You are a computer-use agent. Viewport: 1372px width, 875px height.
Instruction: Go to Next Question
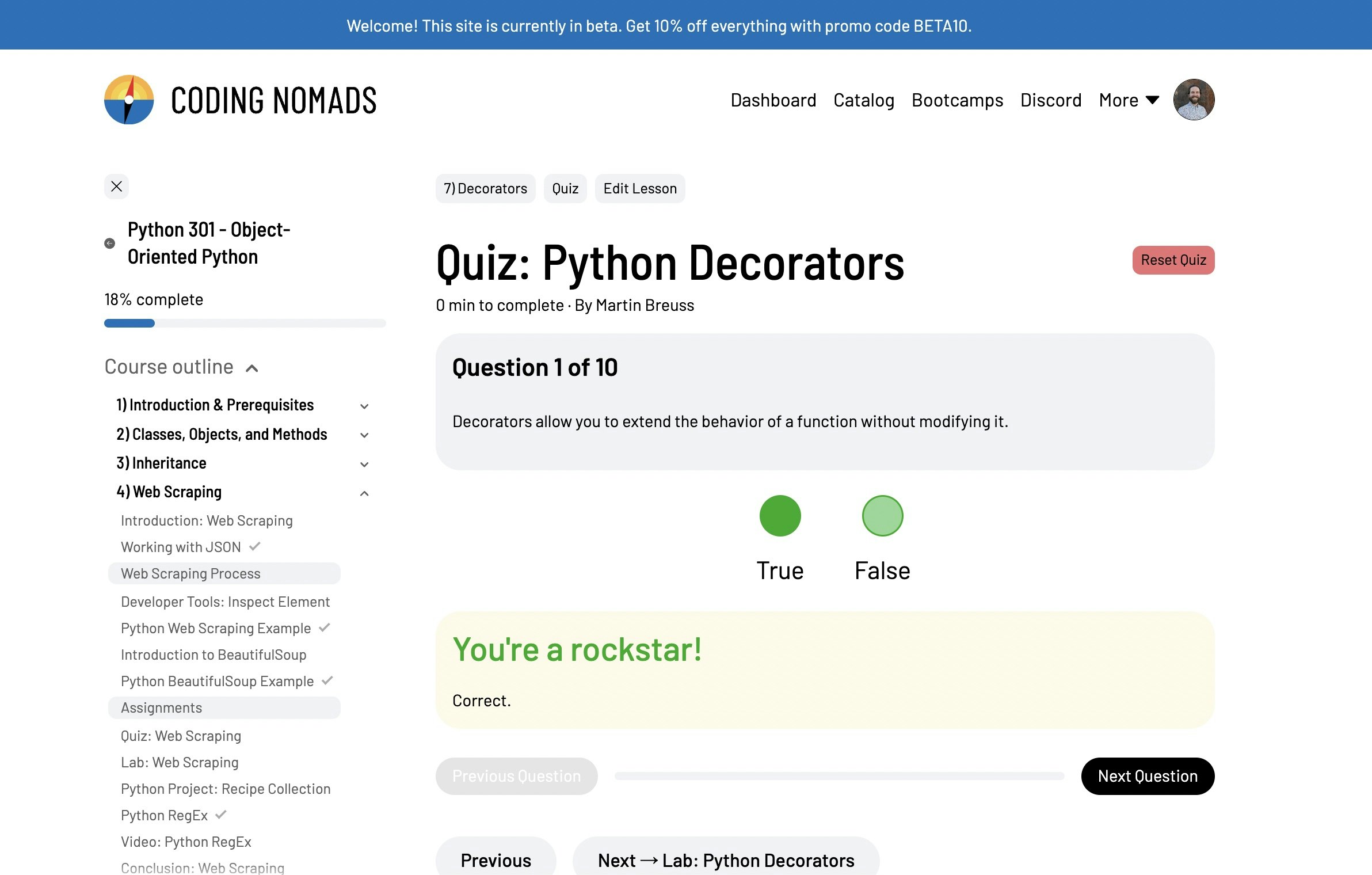coord(1147,776)
